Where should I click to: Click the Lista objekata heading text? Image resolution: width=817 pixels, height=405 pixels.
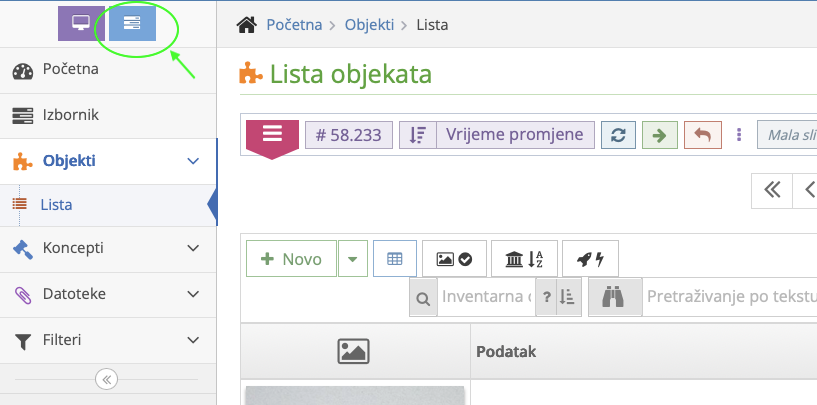pos(351,74)
